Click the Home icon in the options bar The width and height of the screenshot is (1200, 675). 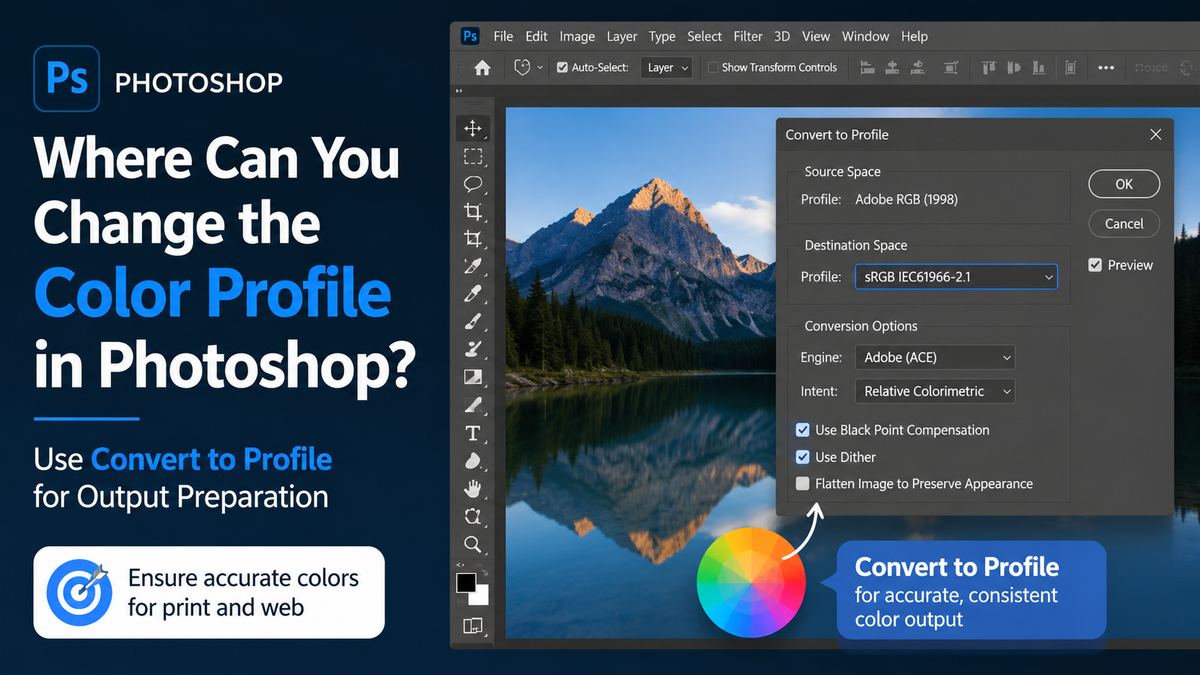(482, 67)
